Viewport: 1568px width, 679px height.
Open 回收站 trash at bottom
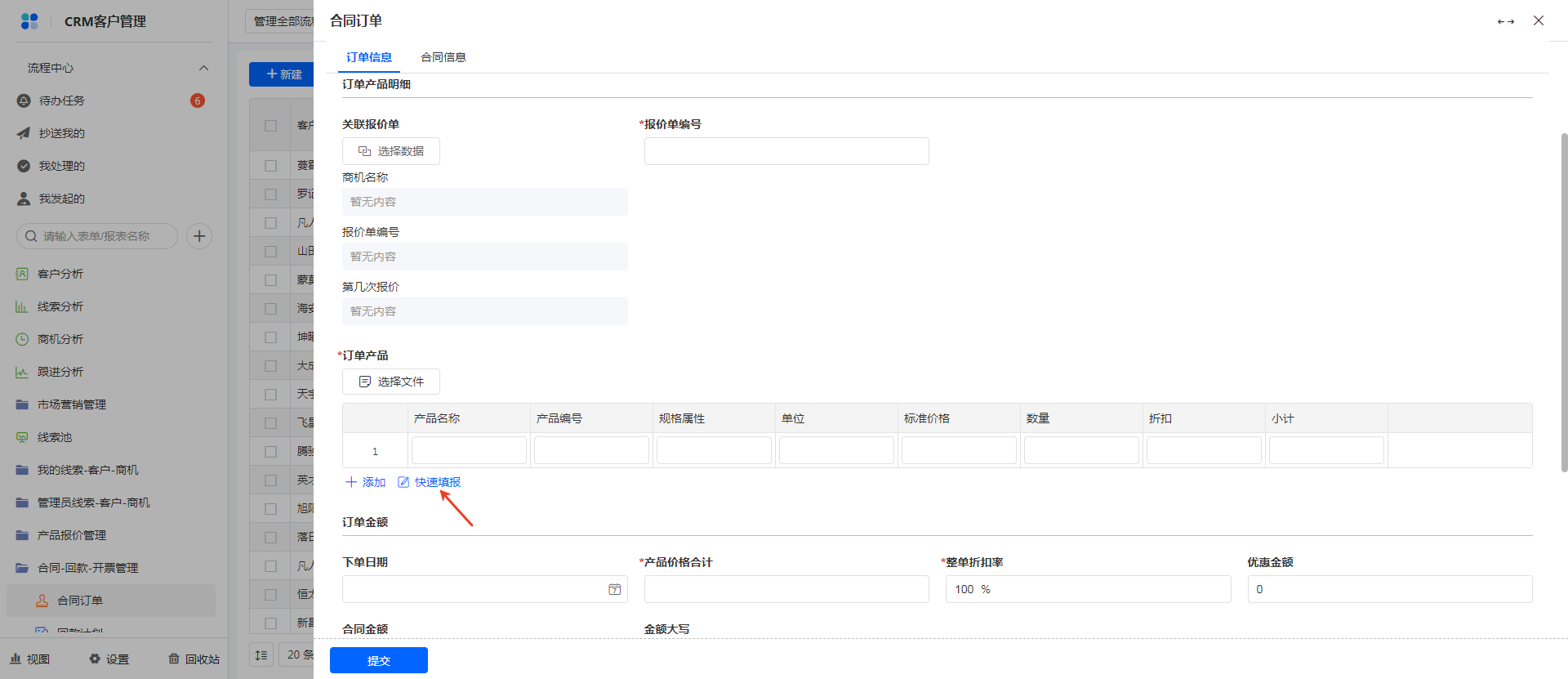pos(194,659)
